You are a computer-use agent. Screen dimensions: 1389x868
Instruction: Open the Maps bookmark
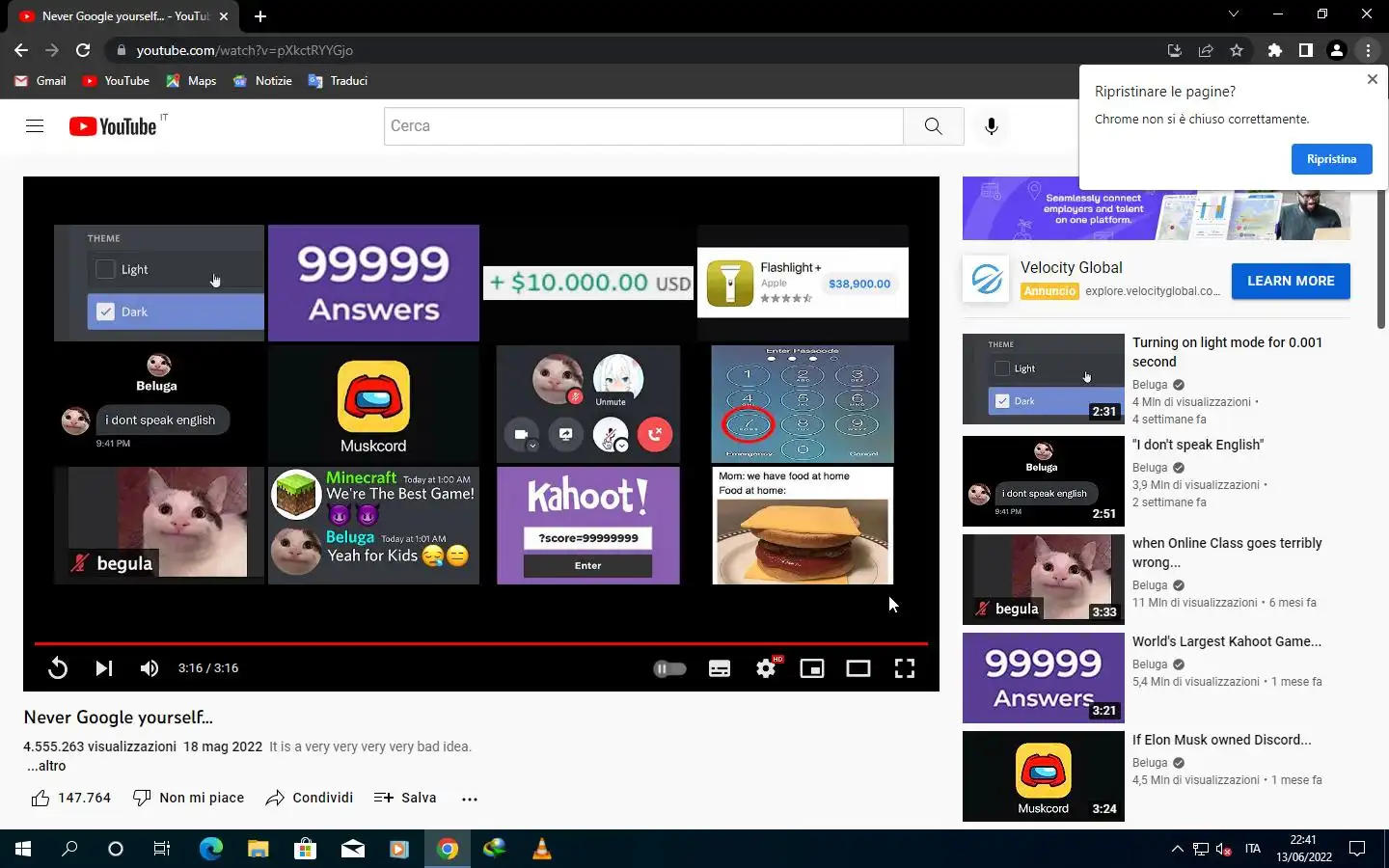point(191,81)
